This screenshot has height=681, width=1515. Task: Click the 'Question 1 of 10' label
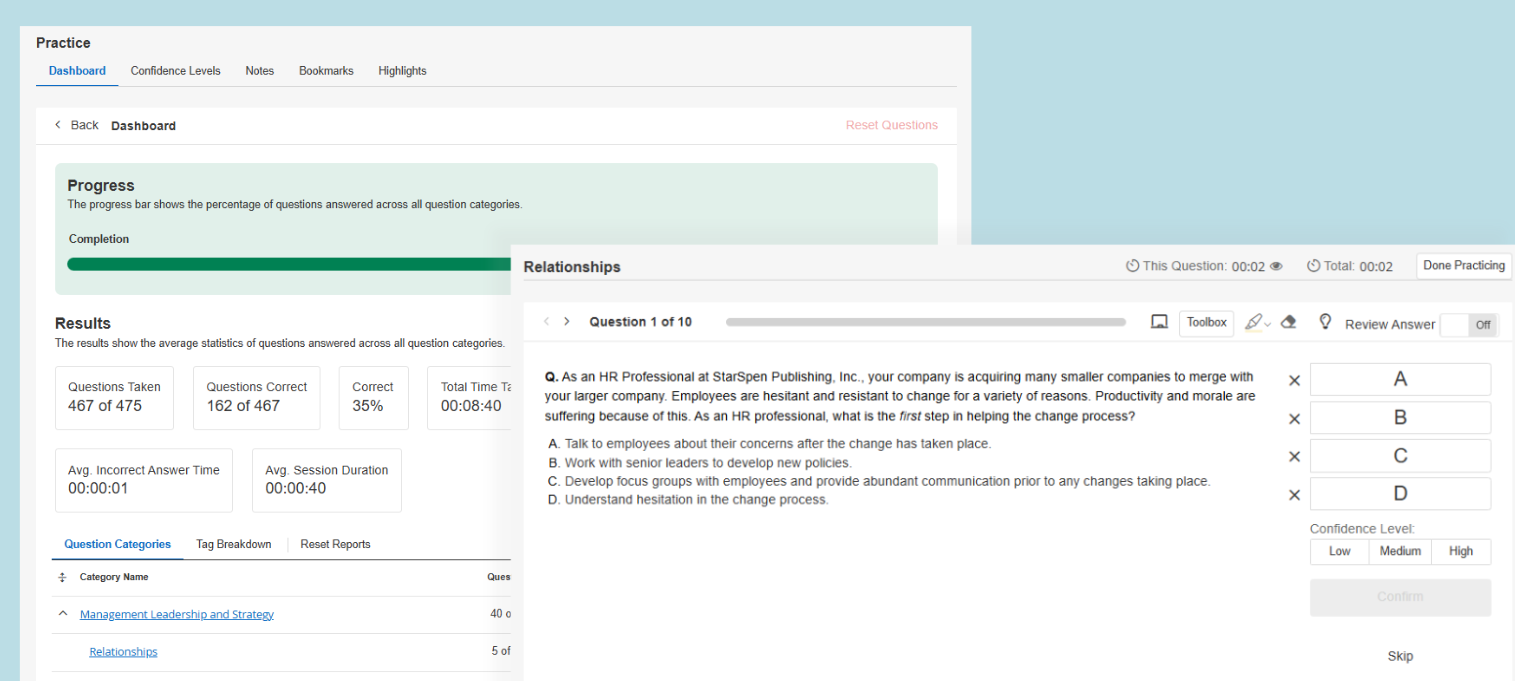[x=640, y=322]
